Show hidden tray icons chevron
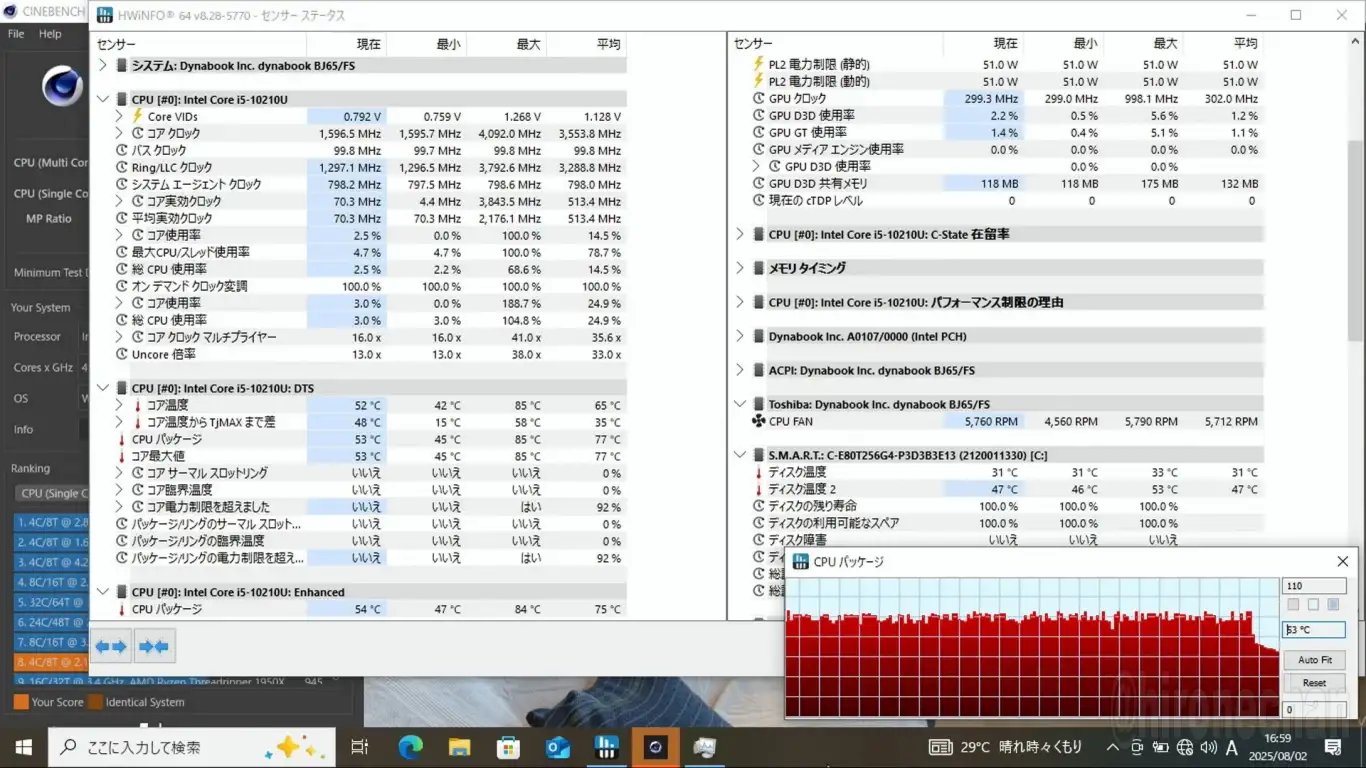Viewport: 1366px width, 768px height. 1113,747
